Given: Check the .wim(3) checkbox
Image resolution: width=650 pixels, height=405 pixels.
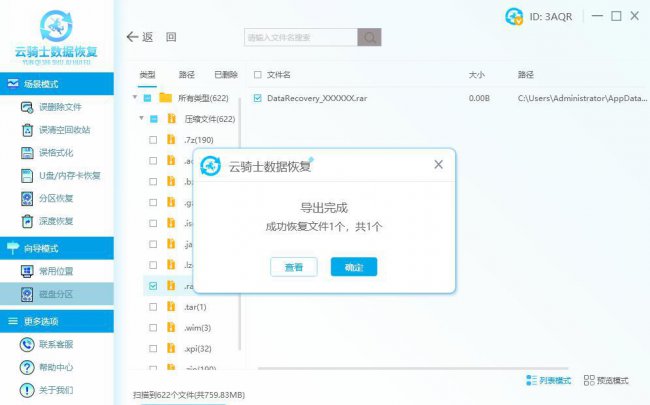Looking at the screenshot, I should point(153,328).
